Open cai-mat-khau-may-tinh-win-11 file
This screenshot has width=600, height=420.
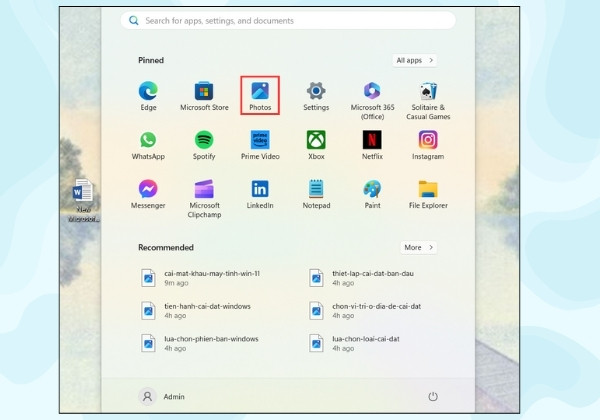tap(201, 278)
